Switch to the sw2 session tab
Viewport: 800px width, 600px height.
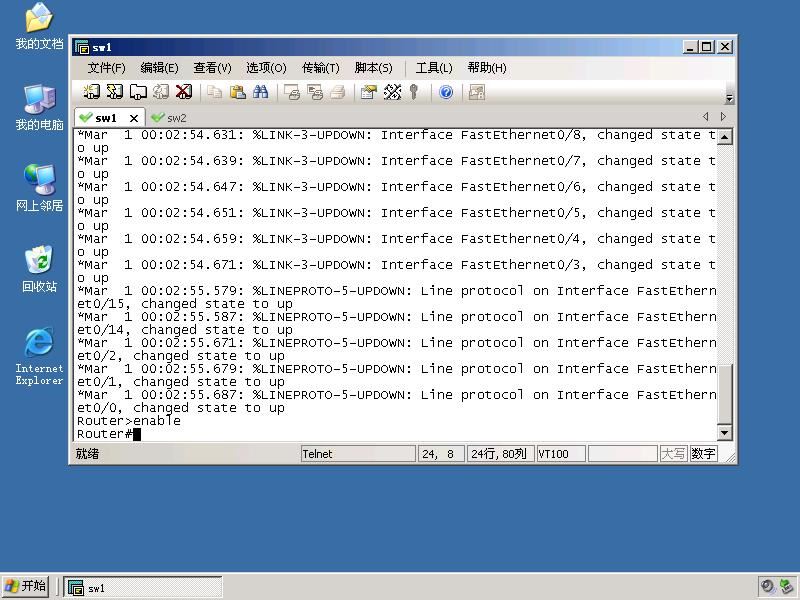tap(169, 118)
